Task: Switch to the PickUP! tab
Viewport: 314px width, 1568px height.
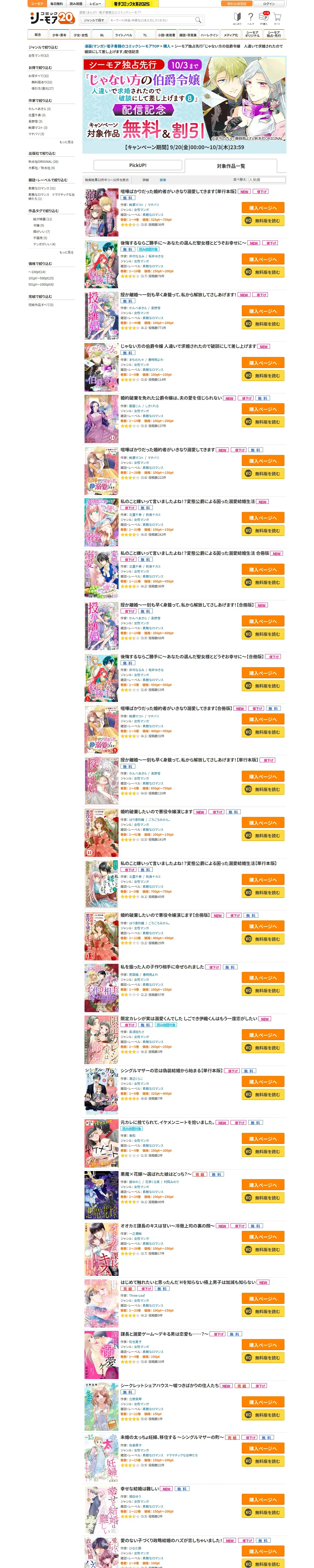Action: (138, 165)
